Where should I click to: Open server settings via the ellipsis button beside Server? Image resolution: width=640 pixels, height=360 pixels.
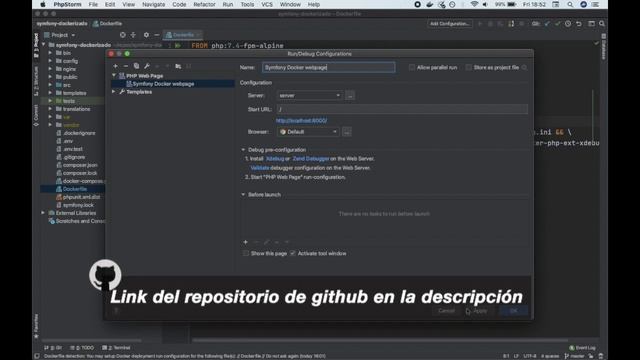(x=350, y=96)
